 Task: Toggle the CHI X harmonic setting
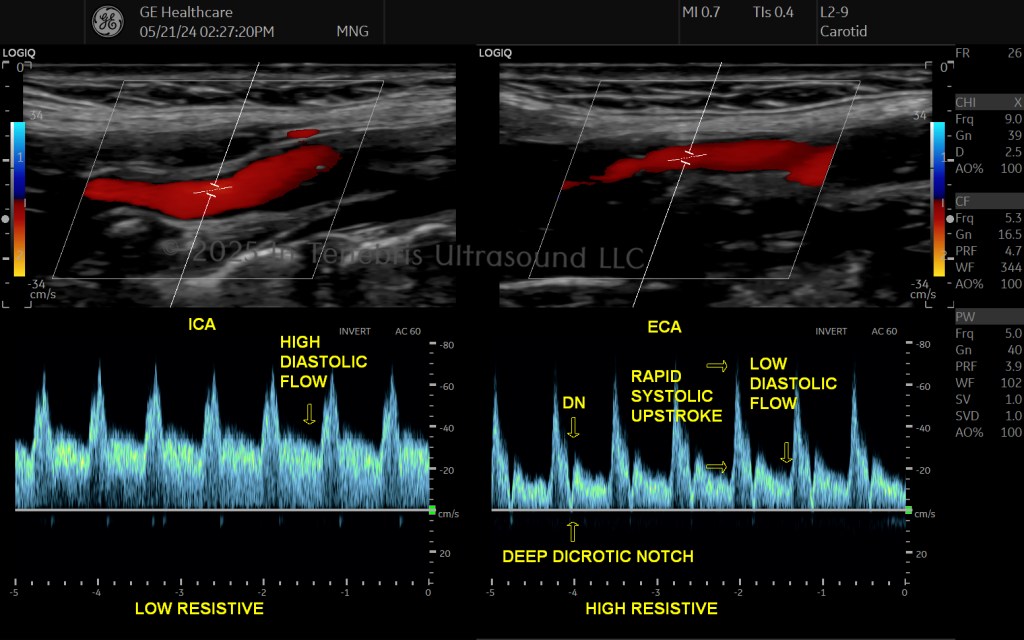coord(1017,103)
